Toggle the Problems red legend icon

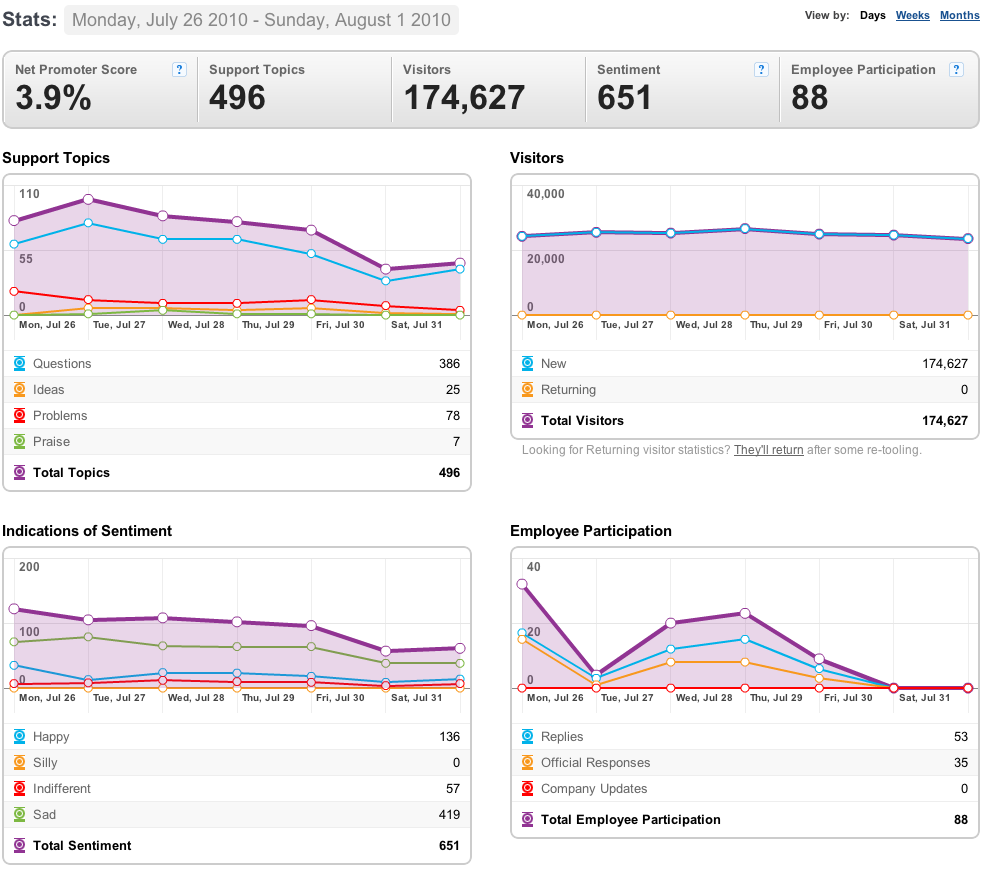(20, 416)
